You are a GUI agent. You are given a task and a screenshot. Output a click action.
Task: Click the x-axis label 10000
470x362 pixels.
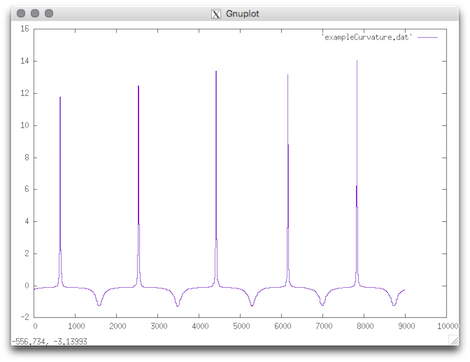pos(448,326)
